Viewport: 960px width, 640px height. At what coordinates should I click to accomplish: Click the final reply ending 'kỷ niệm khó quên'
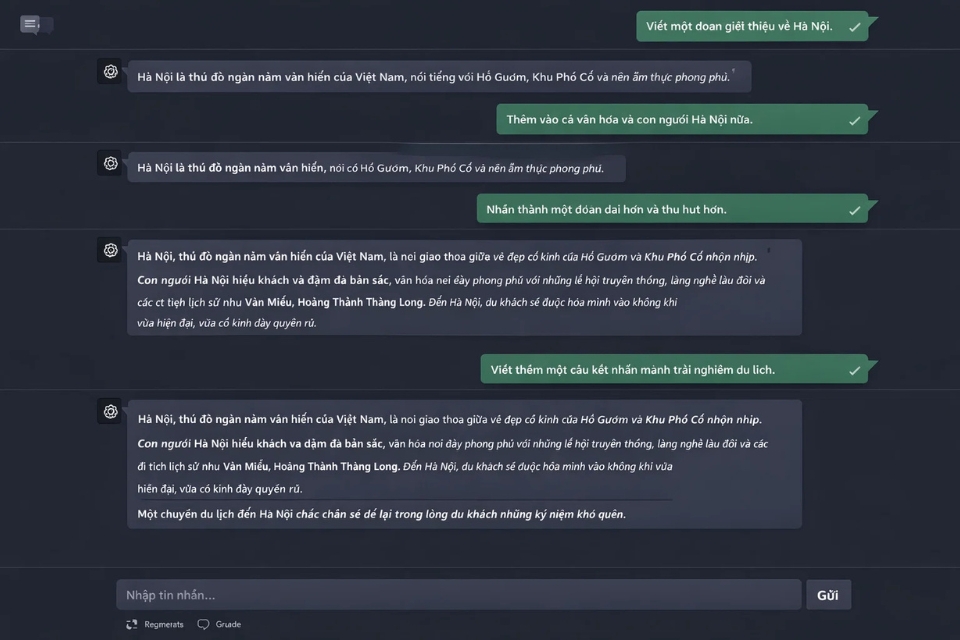pos(464,464)
